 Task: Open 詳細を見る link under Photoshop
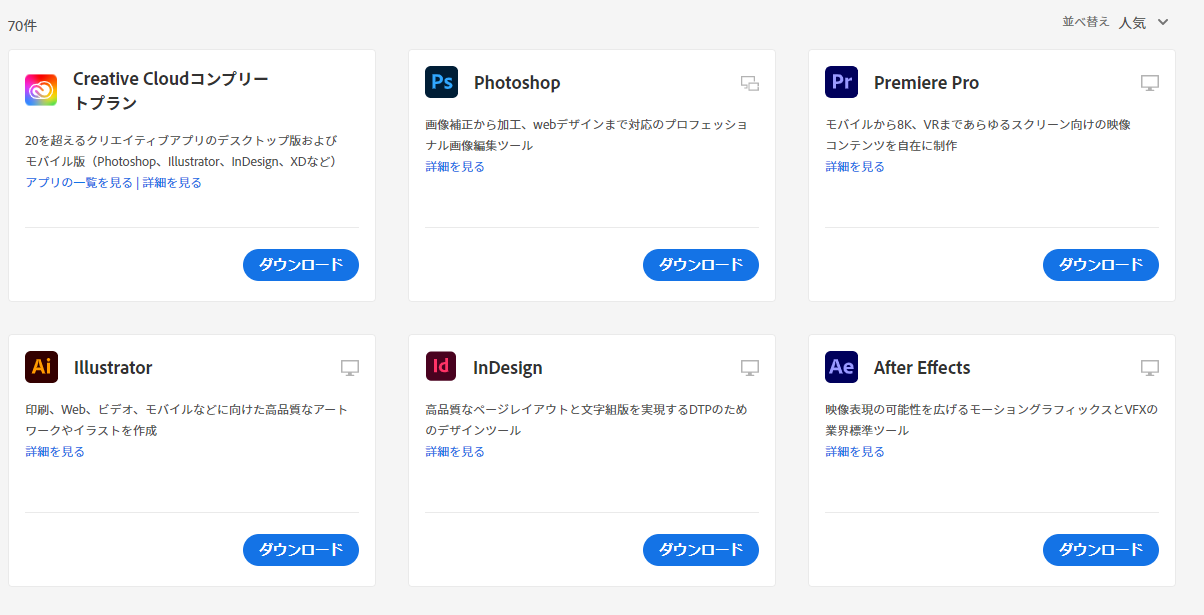tap(455, 167)
